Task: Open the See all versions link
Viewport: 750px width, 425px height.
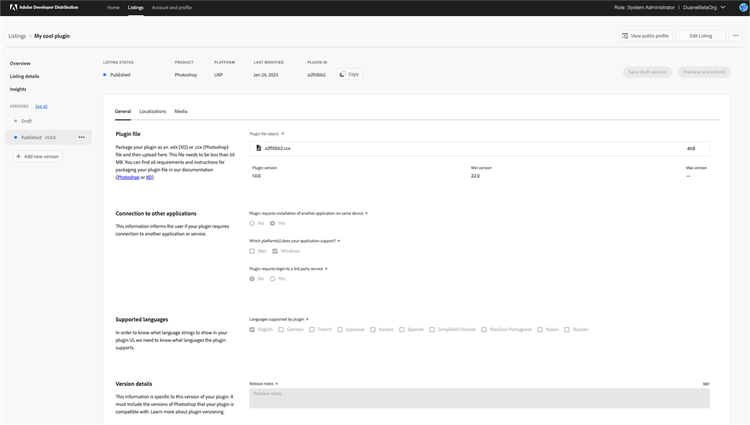Action: tap(42, 106)
